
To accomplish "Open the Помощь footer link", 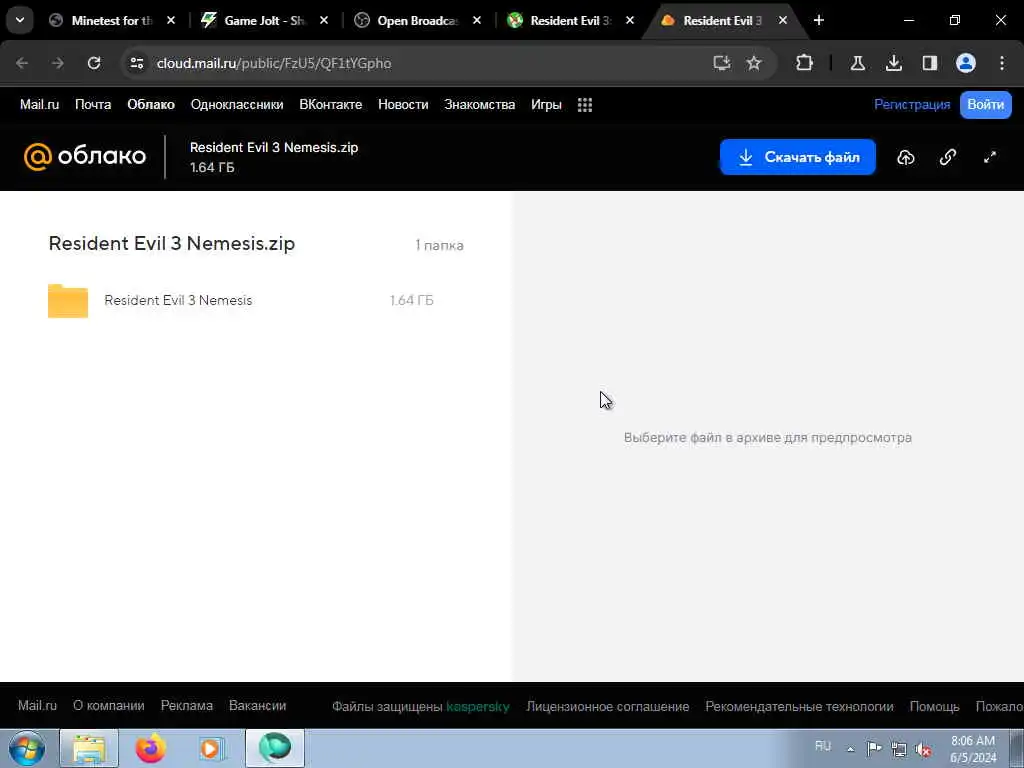I will coord(935,707).
